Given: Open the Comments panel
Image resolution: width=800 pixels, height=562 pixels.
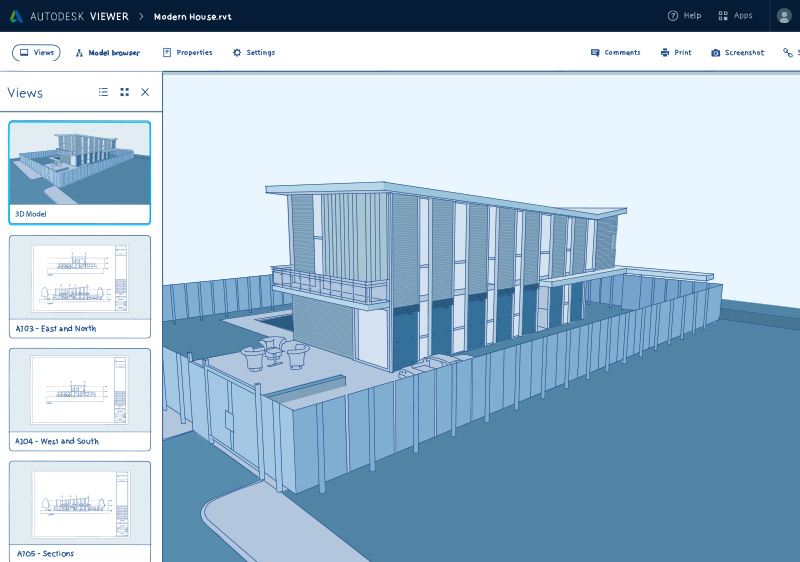Looking at the screenshot, I should pos(615,52).
